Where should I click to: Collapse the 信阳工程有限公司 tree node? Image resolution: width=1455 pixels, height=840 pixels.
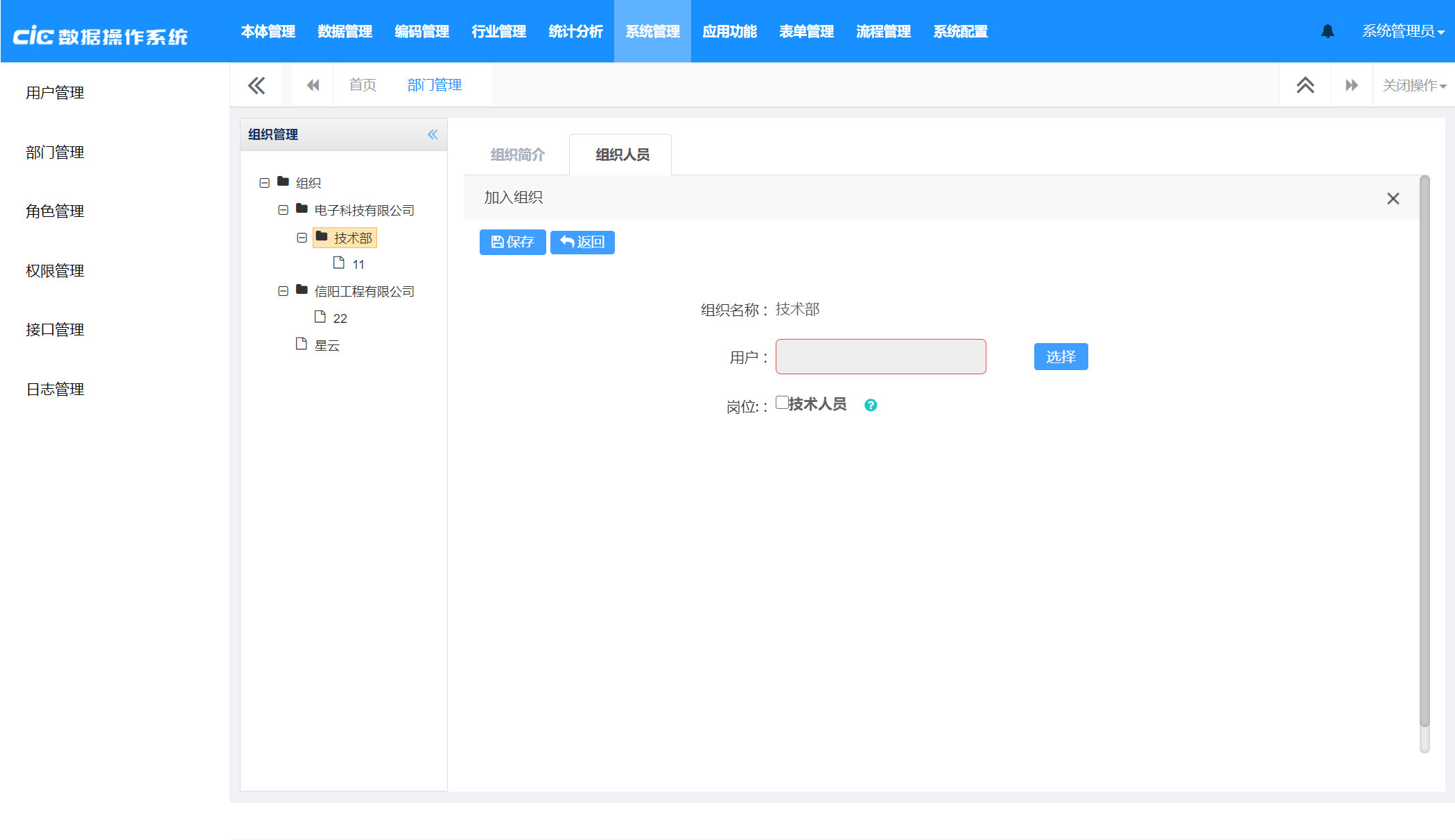(x=283, y=291)
